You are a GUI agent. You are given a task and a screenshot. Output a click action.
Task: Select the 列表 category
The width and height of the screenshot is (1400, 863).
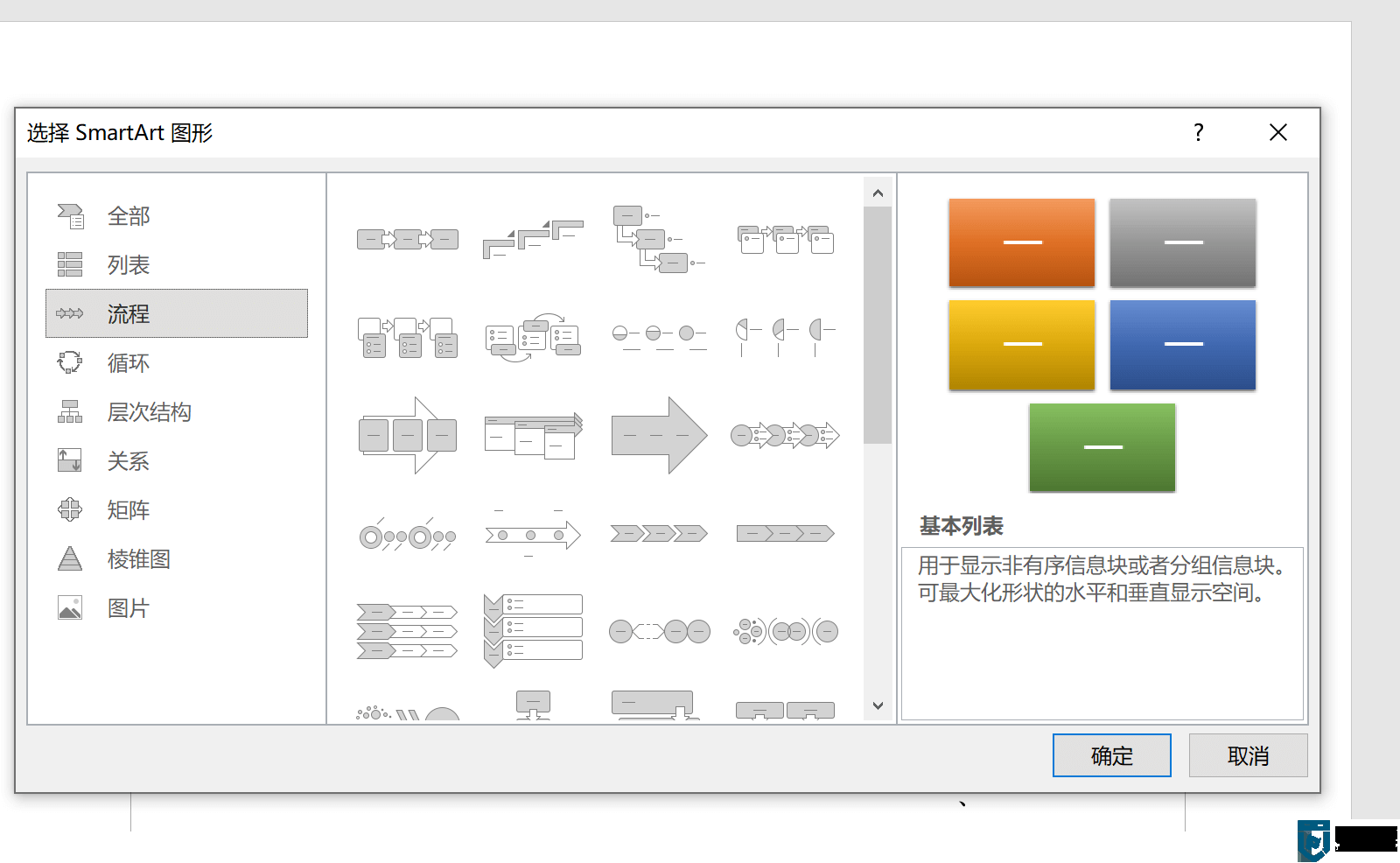coord(177,264)
